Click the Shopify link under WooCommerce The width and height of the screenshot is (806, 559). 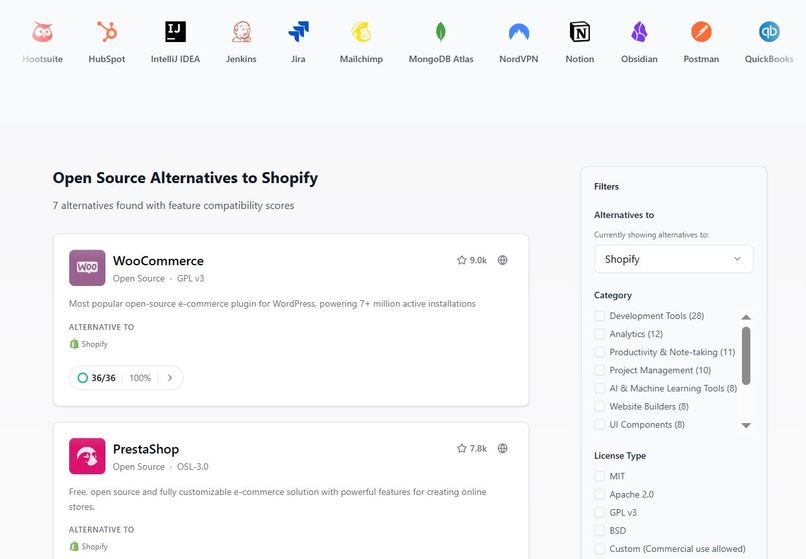click(95, 344)
